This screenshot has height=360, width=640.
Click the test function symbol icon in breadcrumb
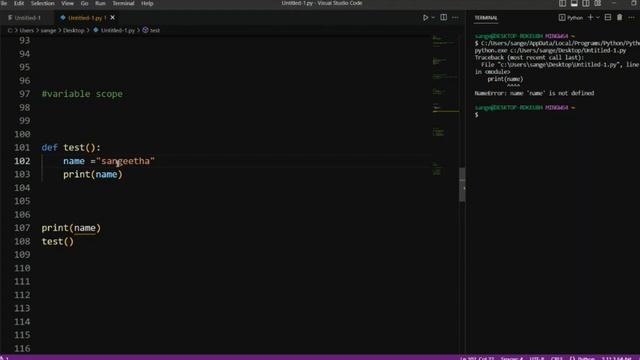[145, 30]
